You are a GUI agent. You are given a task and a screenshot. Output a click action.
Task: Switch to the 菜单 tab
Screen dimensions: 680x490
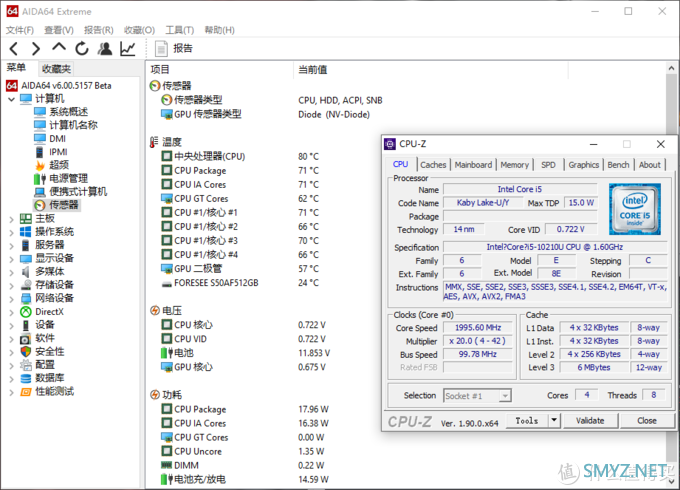[16, 68]
